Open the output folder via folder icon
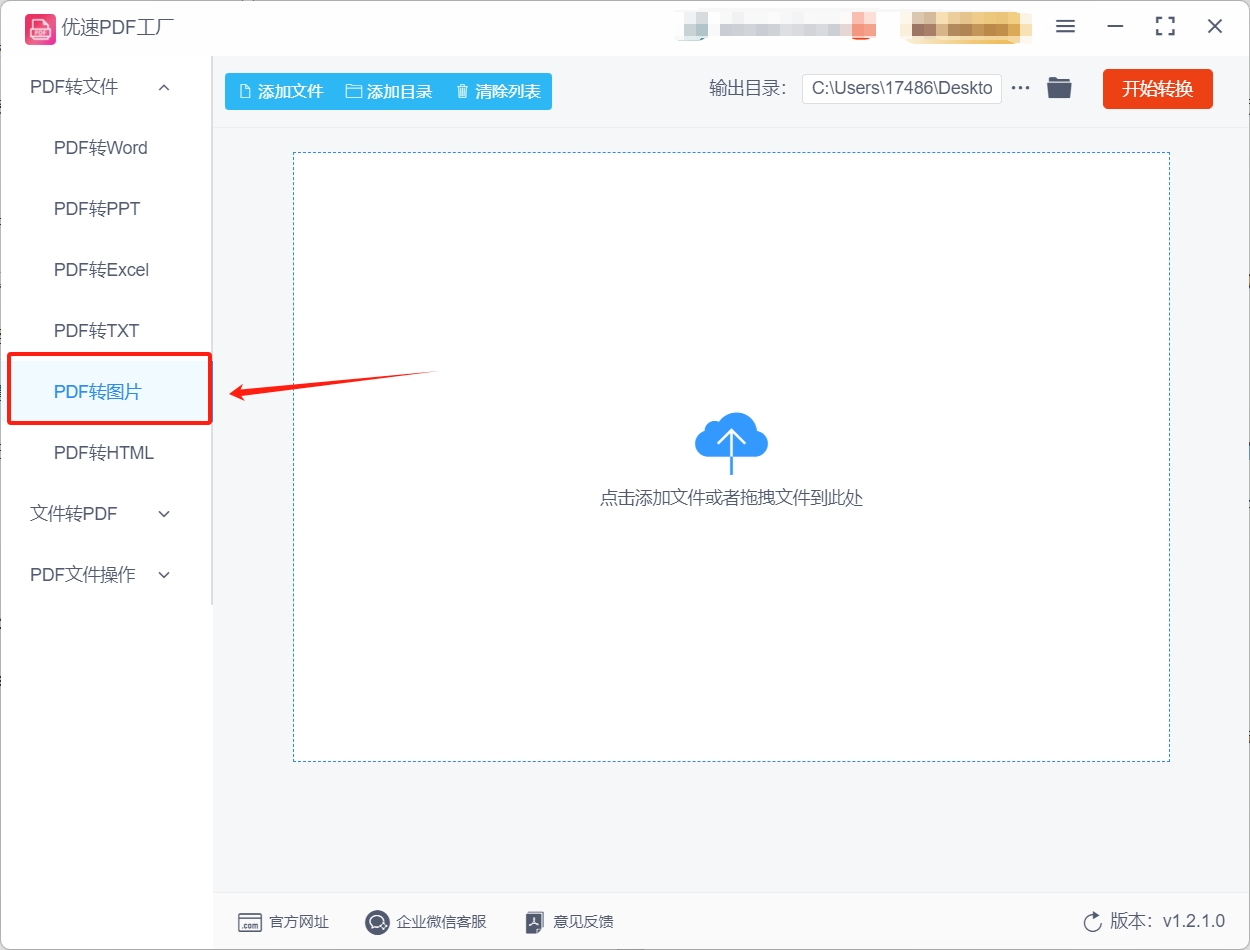Screen dimensions: 1250x950 coord(1059,87)
